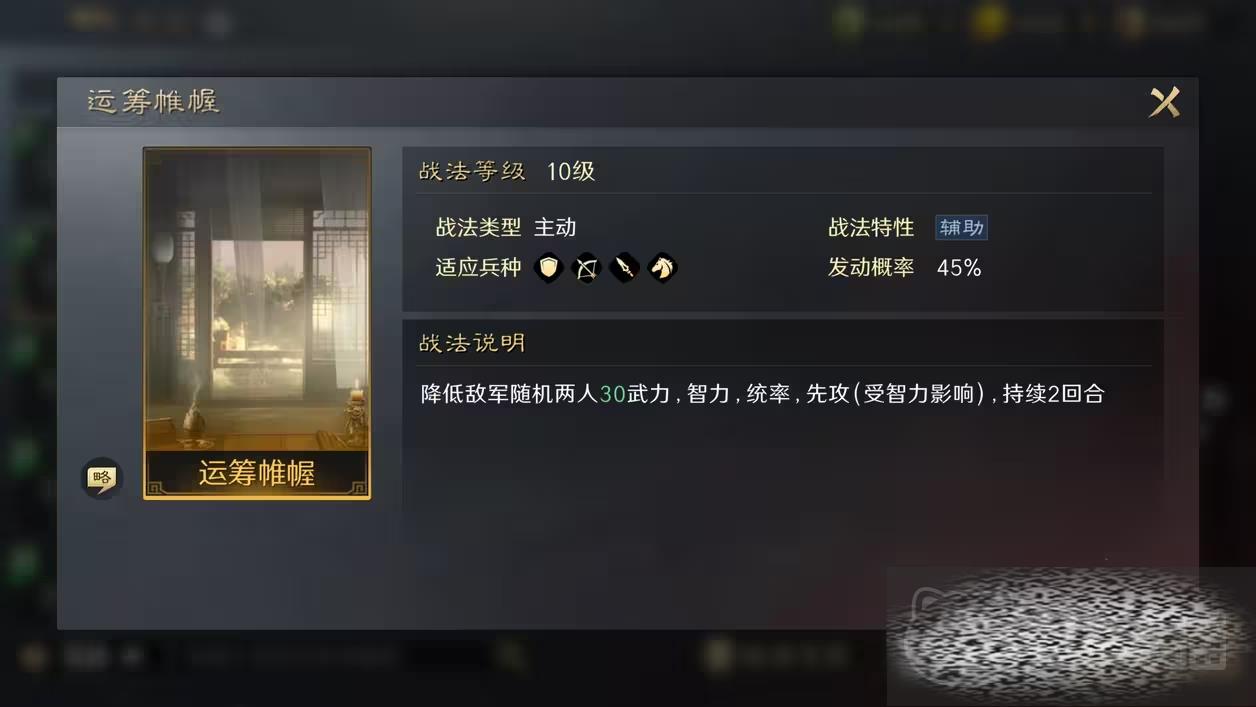Click the 适应兵种 label
Viewport: 1256px width, 707px height.
[x=478, y=268]
